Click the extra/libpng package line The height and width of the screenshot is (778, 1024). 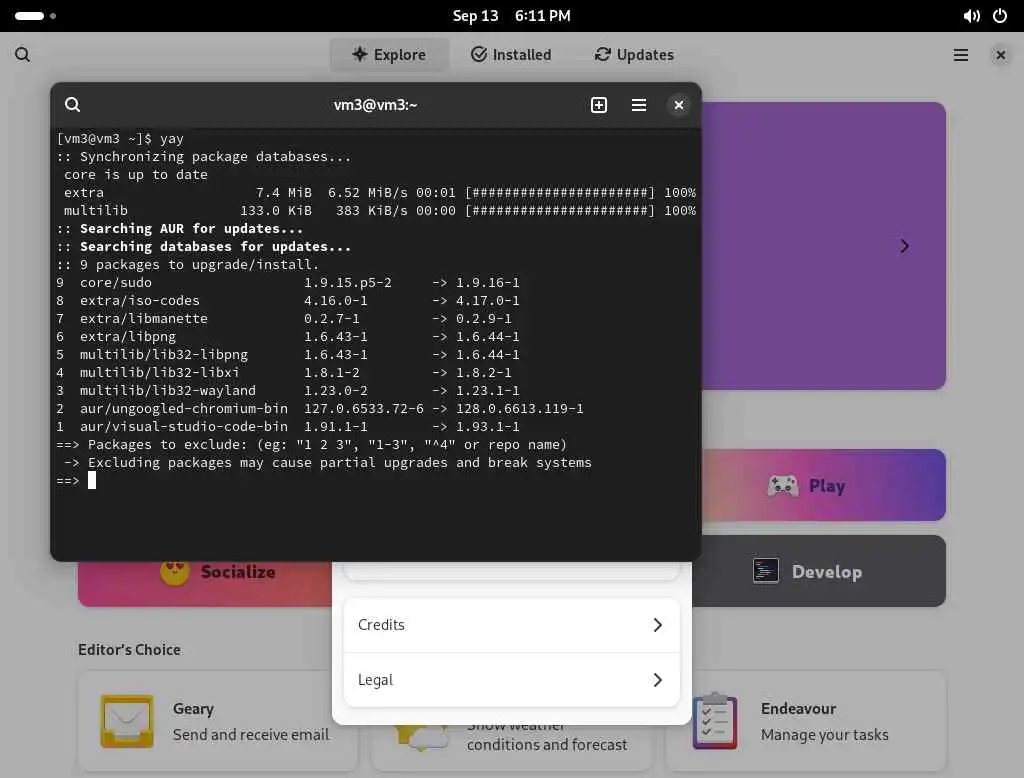288,336
